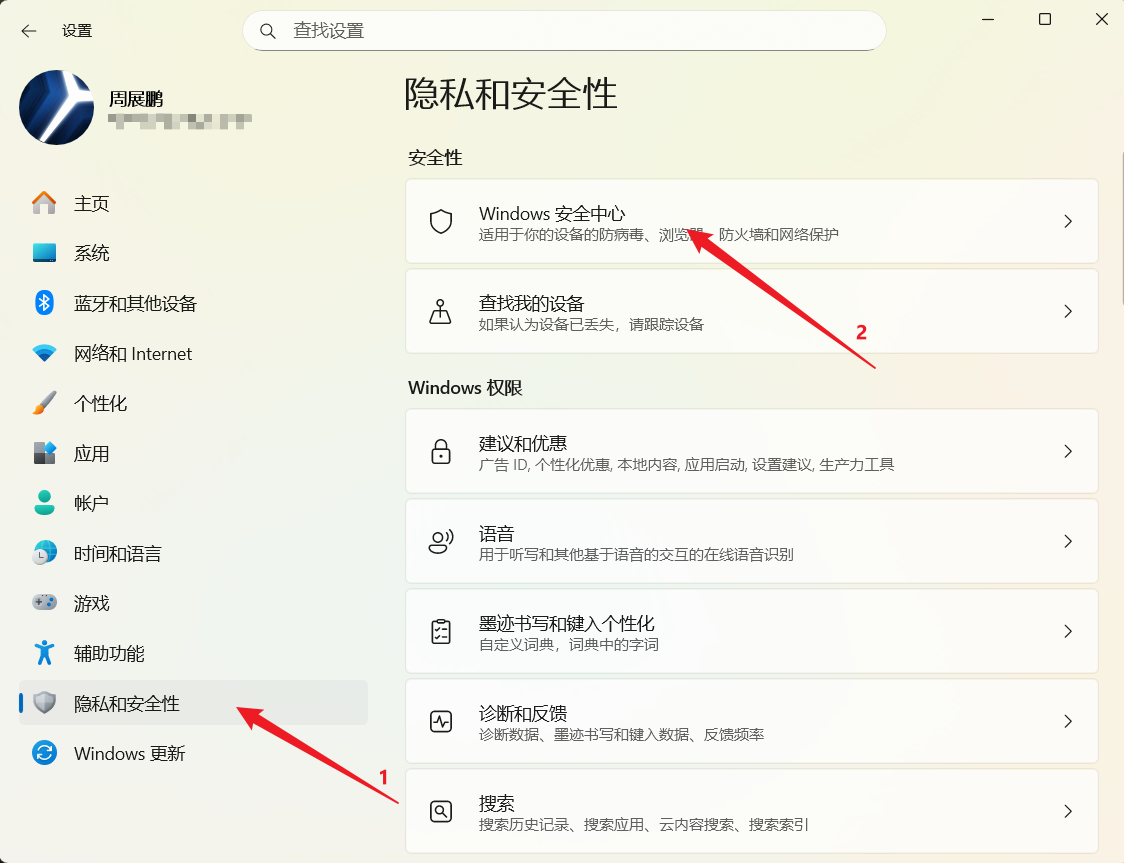Click the back arrow icon

click(29, 31)
